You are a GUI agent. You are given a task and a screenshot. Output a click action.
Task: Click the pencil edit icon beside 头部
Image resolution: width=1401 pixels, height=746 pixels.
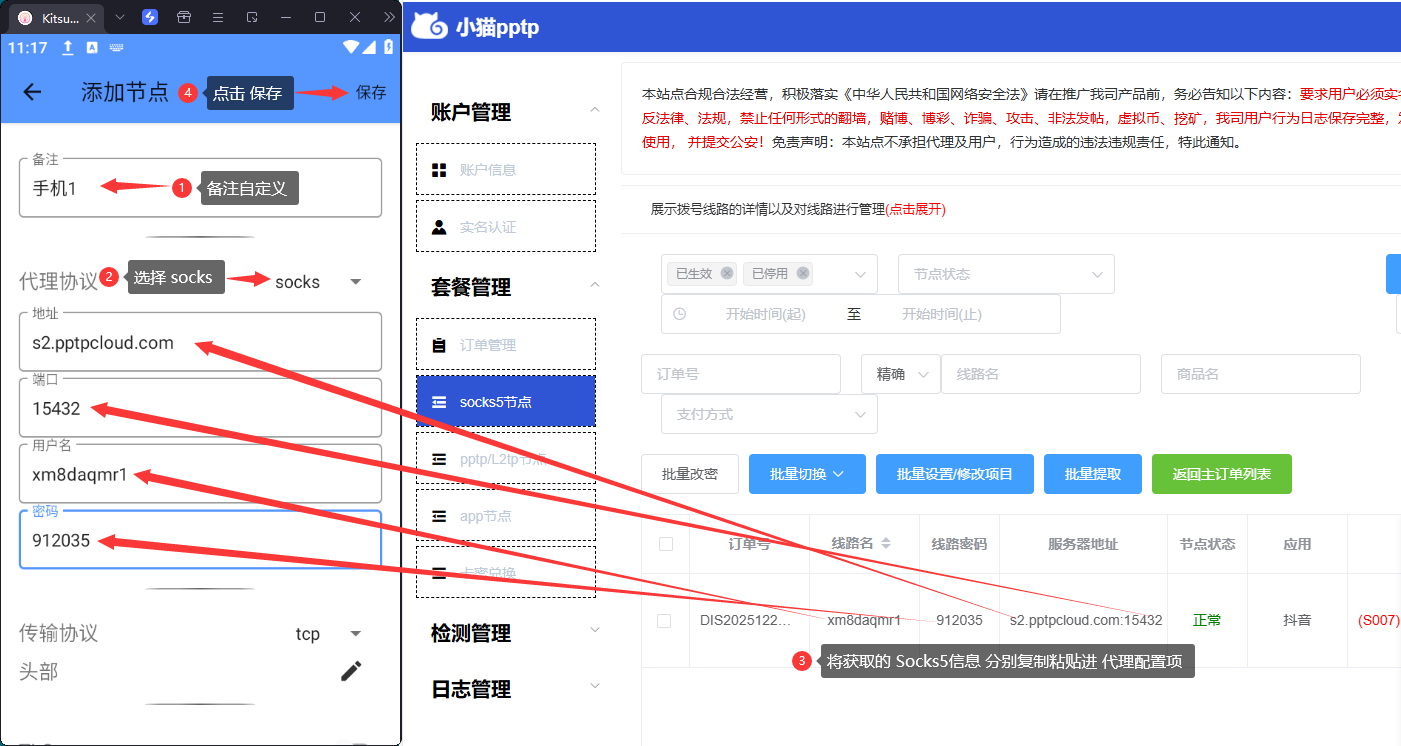pyautogui.click(x=351, y=671)
